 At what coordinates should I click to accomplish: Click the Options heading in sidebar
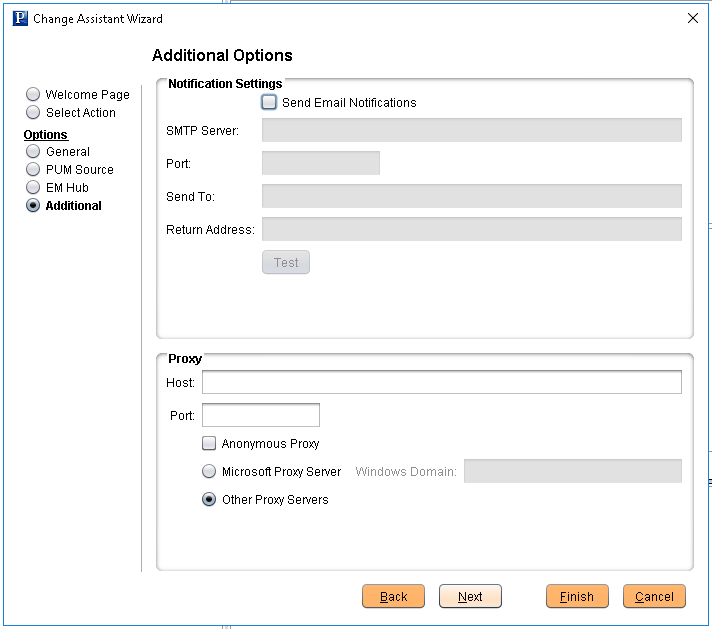45,135
